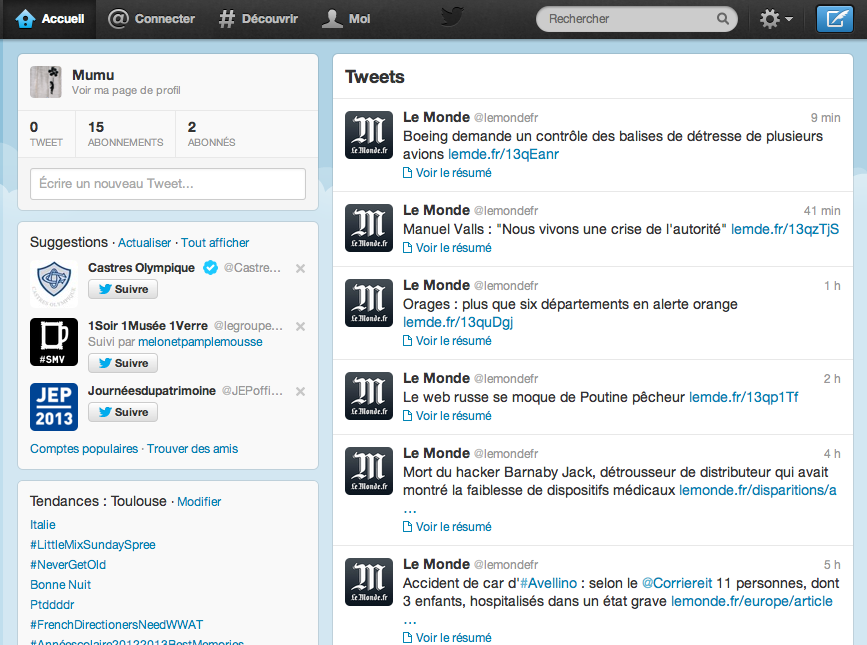Click the search magnifier icon
Screen dimensions: 867x645
coord(723,19)
